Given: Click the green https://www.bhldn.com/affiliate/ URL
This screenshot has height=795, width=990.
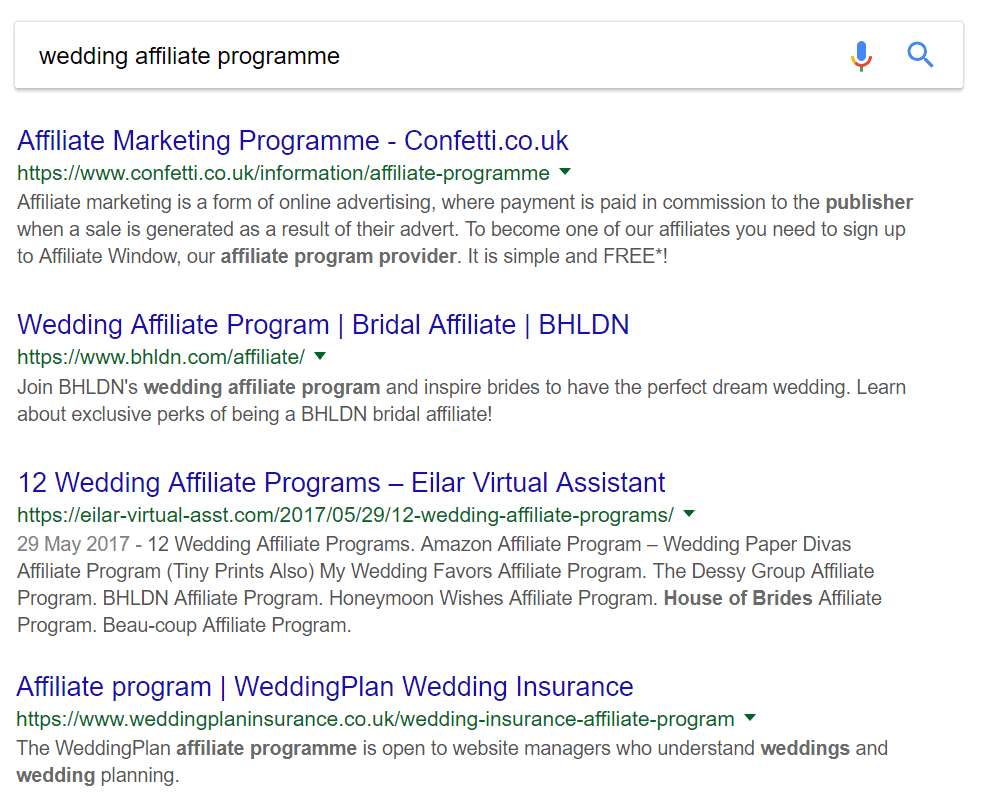Looking at the screenshot, I should pyautogui.click(x=161, y=357).
